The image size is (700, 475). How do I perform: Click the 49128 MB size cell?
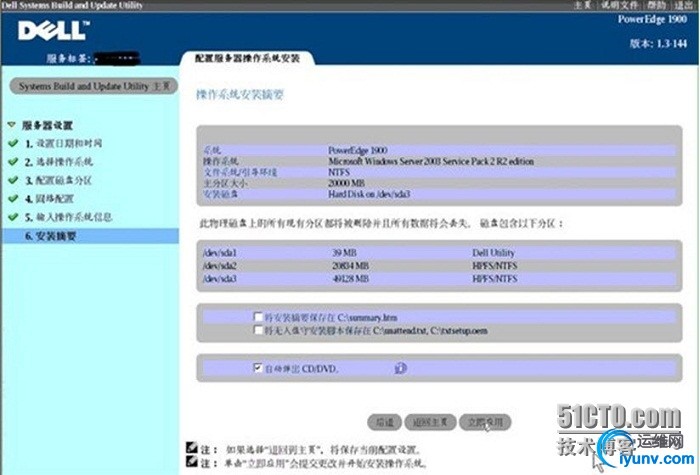350,279
